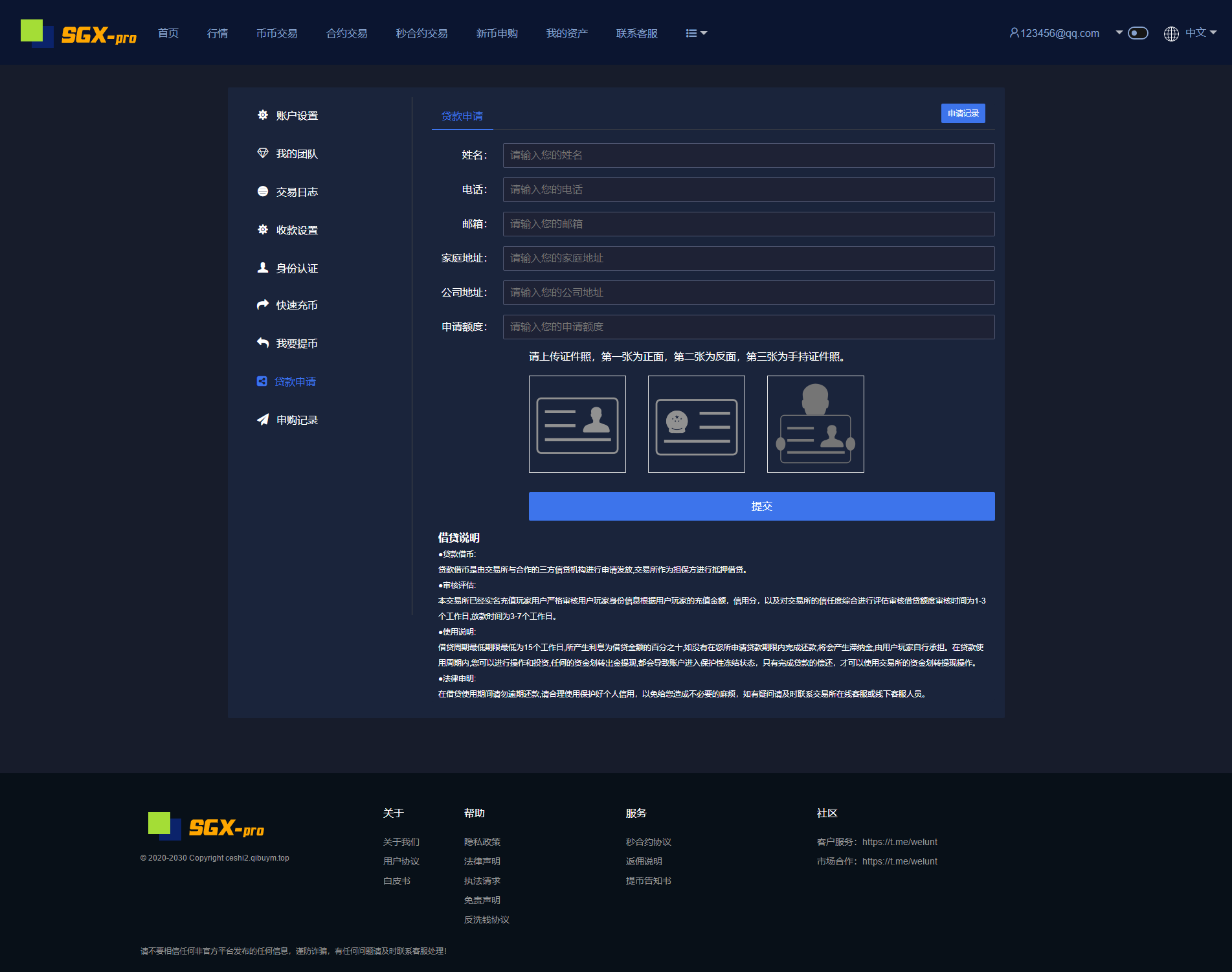Upload the ID front side photo
The width and height of the screenshot is (1232, 972).
(x=577, y=424)
